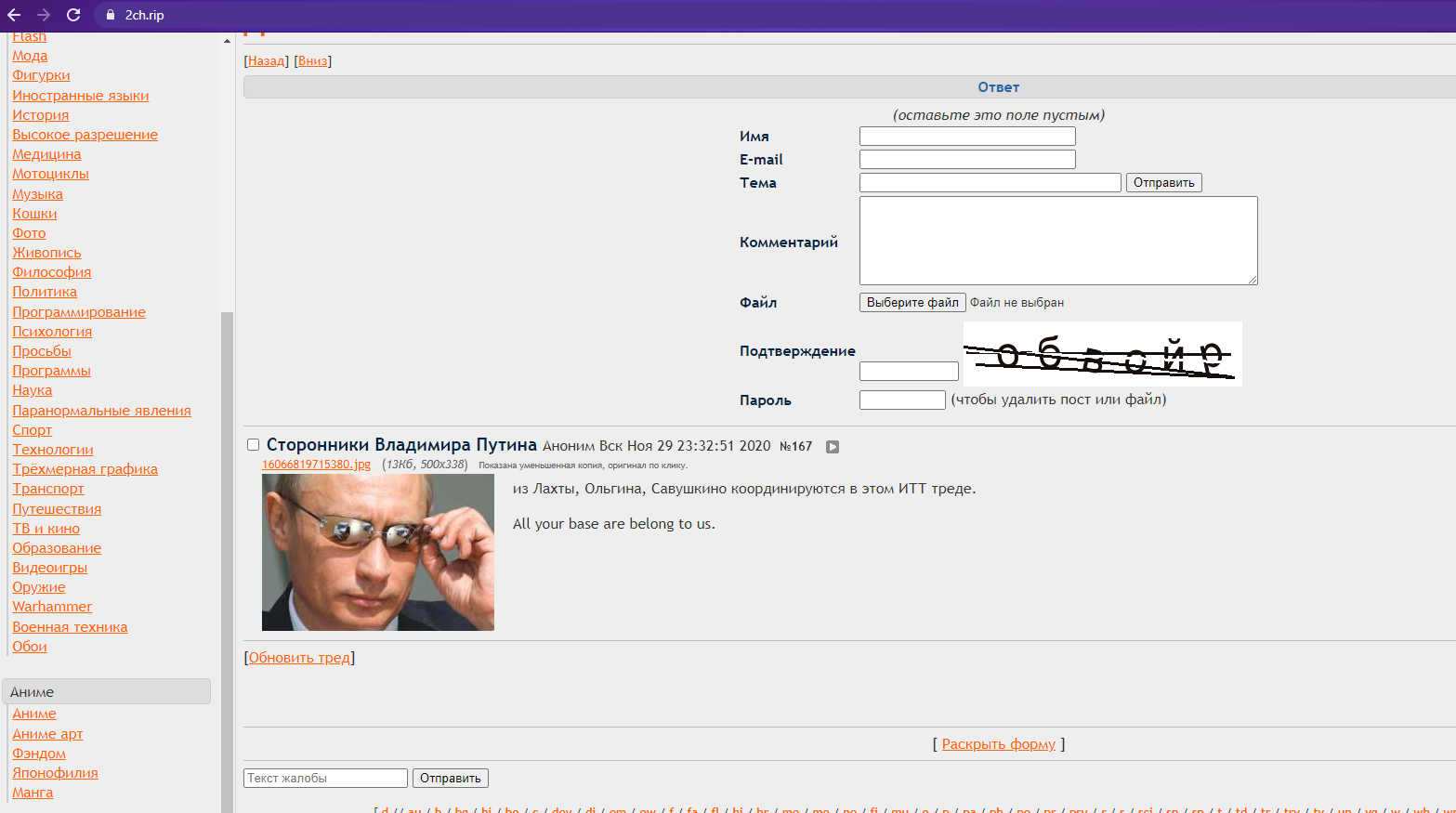The width and height of the screenshot is (1456, 813).
Task: Click the Текст жалобы input field
Action: click(325, 779)
